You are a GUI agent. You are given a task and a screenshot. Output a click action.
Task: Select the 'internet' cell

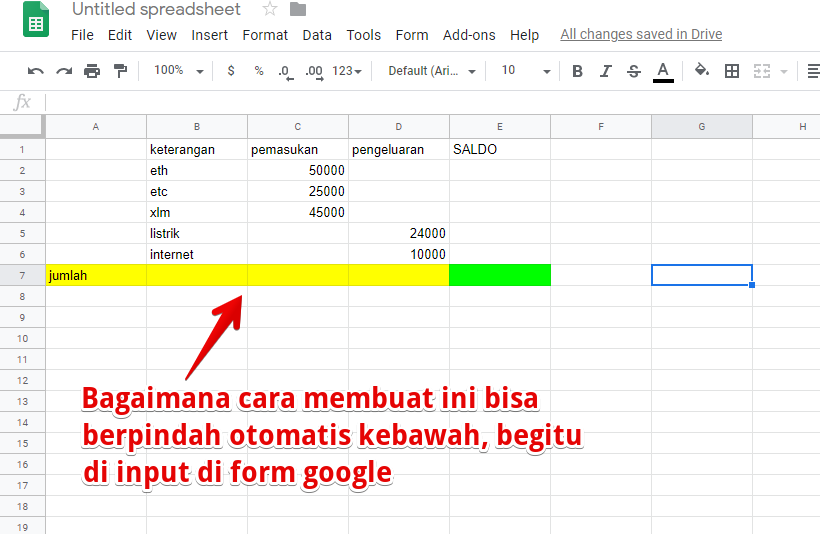coord(197,254)
